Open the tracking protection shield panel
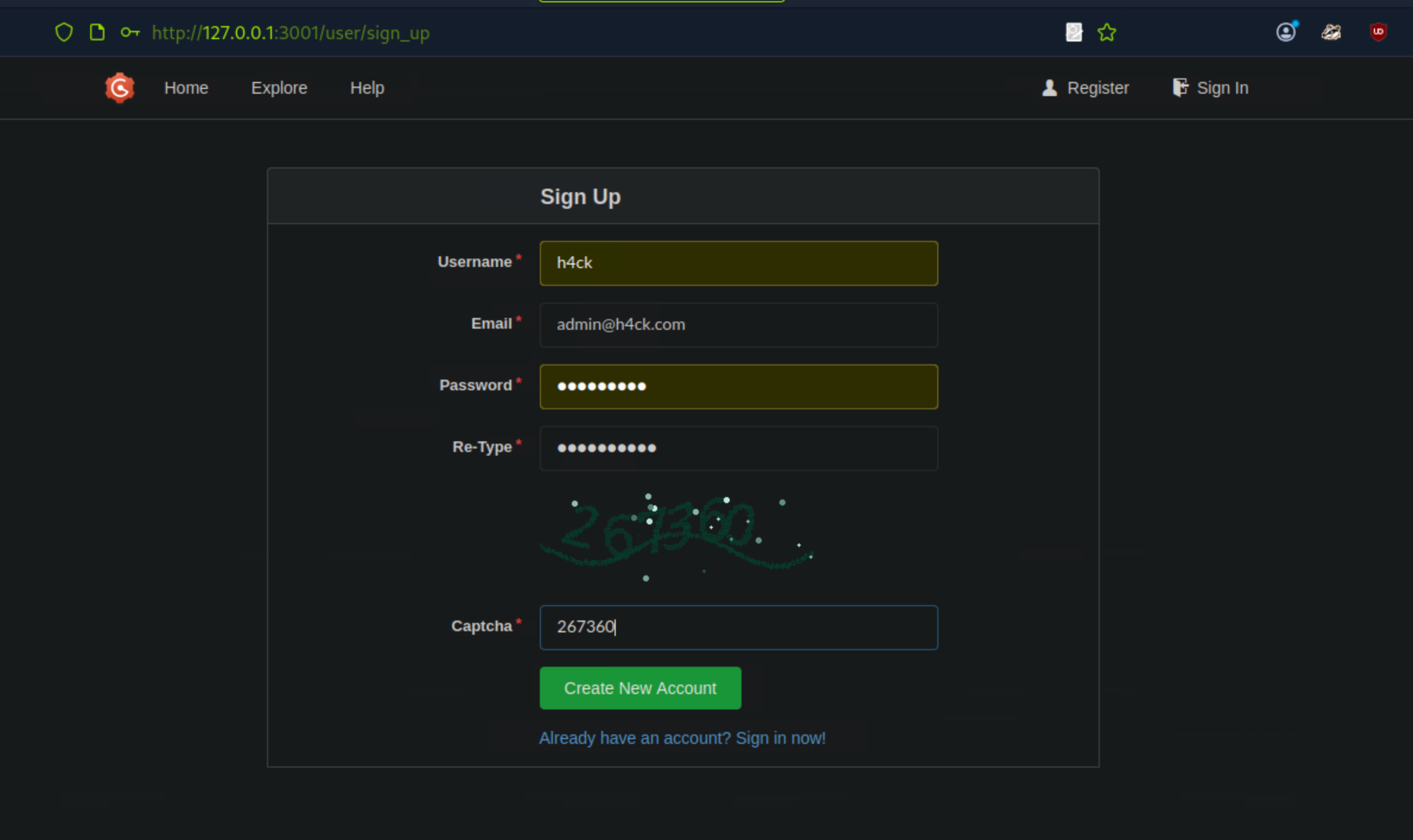Image resolution: width=1413 pixels, height=840 pixels. (63, 32)
